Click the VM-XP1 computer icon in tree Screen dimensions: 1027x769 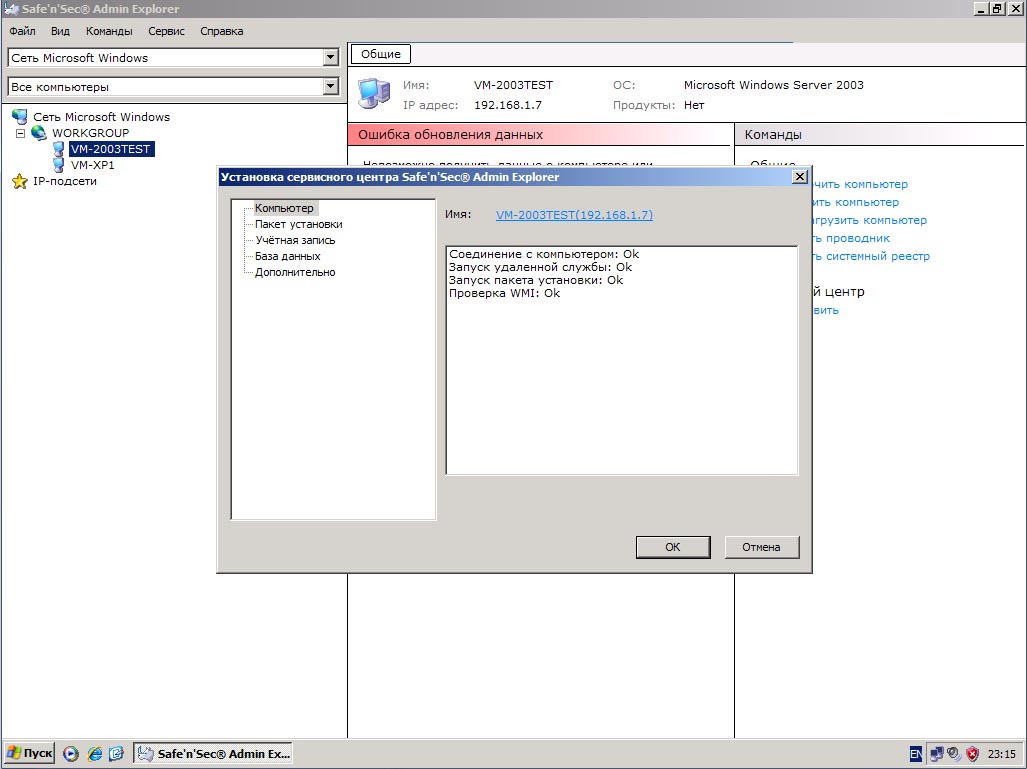(x=58, y=164)
